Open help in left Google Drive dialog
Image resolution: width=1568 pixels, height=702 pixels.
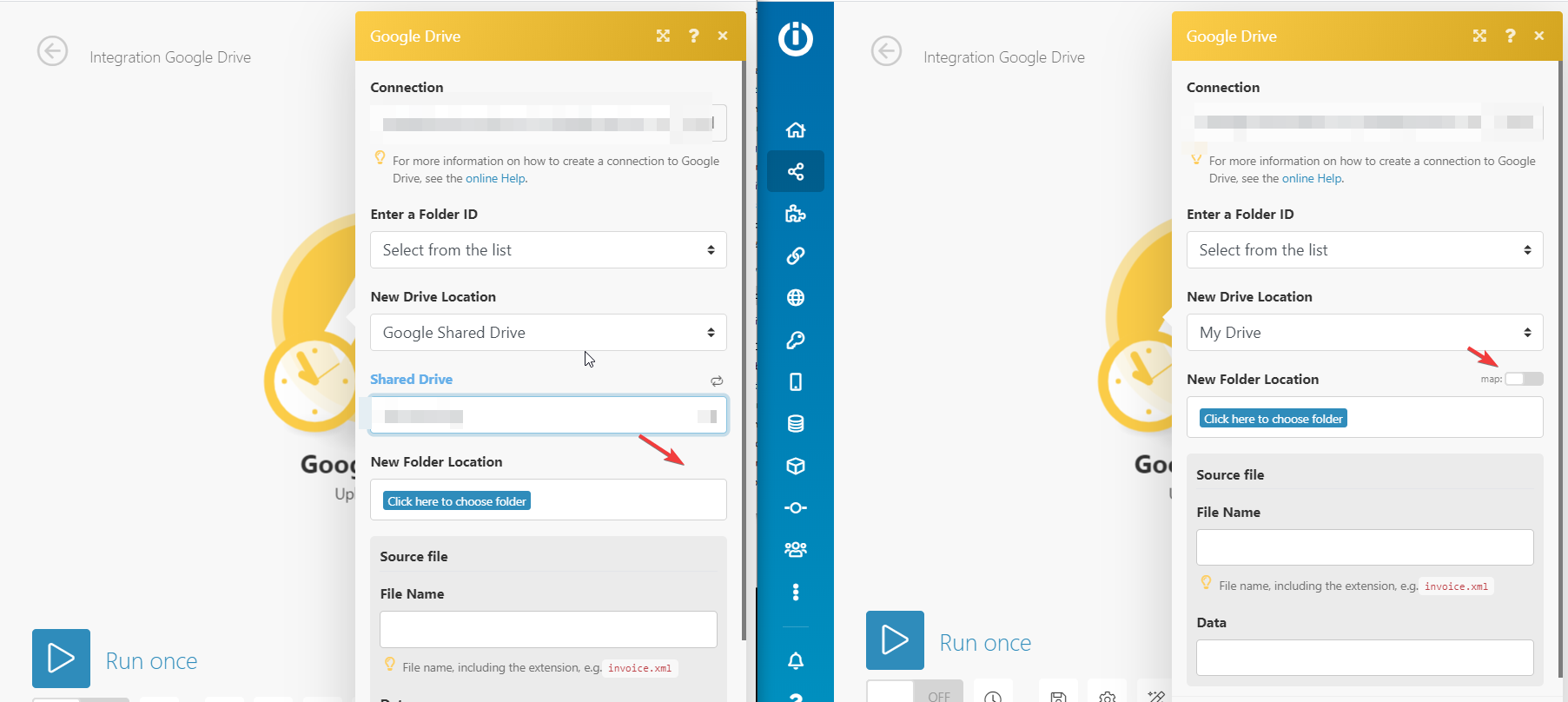(693, 36)
